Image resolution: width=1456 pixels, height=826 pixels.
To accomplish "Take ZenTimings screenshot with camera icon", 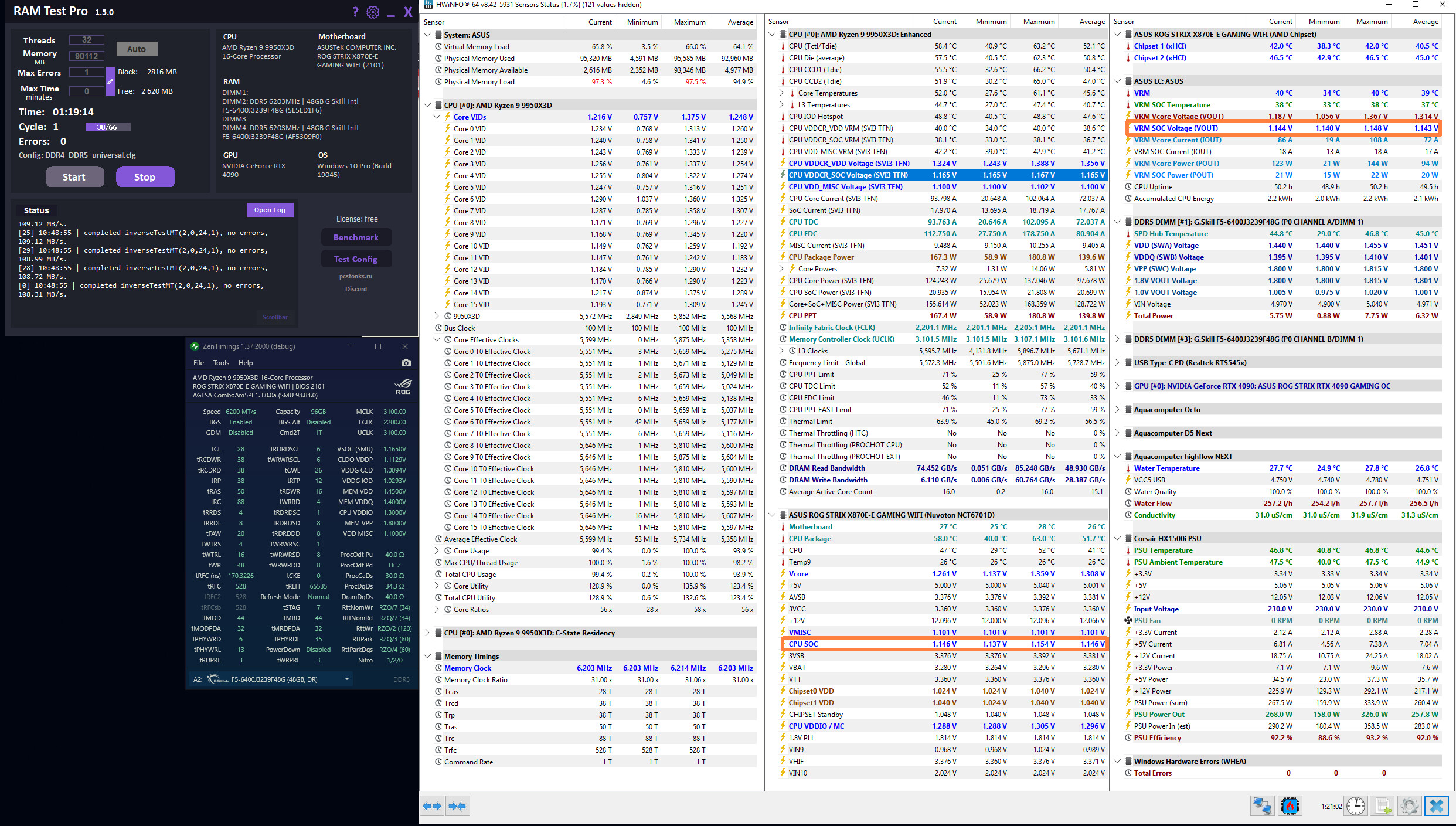I will point(406,363).
